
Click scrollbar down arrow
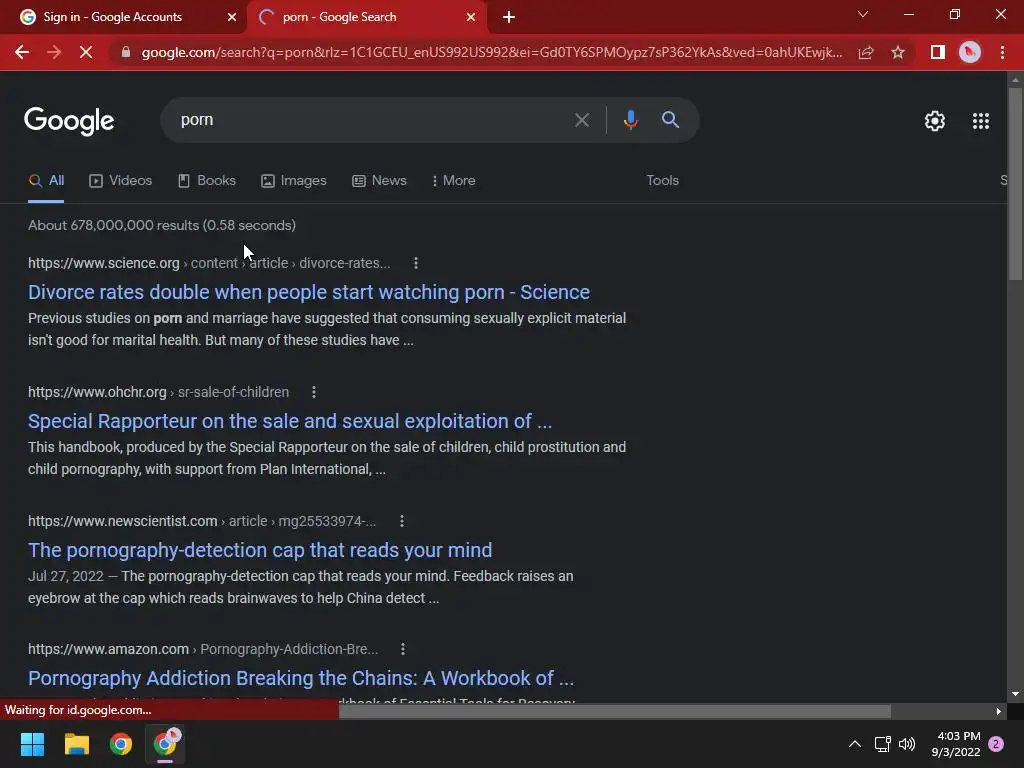click(1015, 694)
